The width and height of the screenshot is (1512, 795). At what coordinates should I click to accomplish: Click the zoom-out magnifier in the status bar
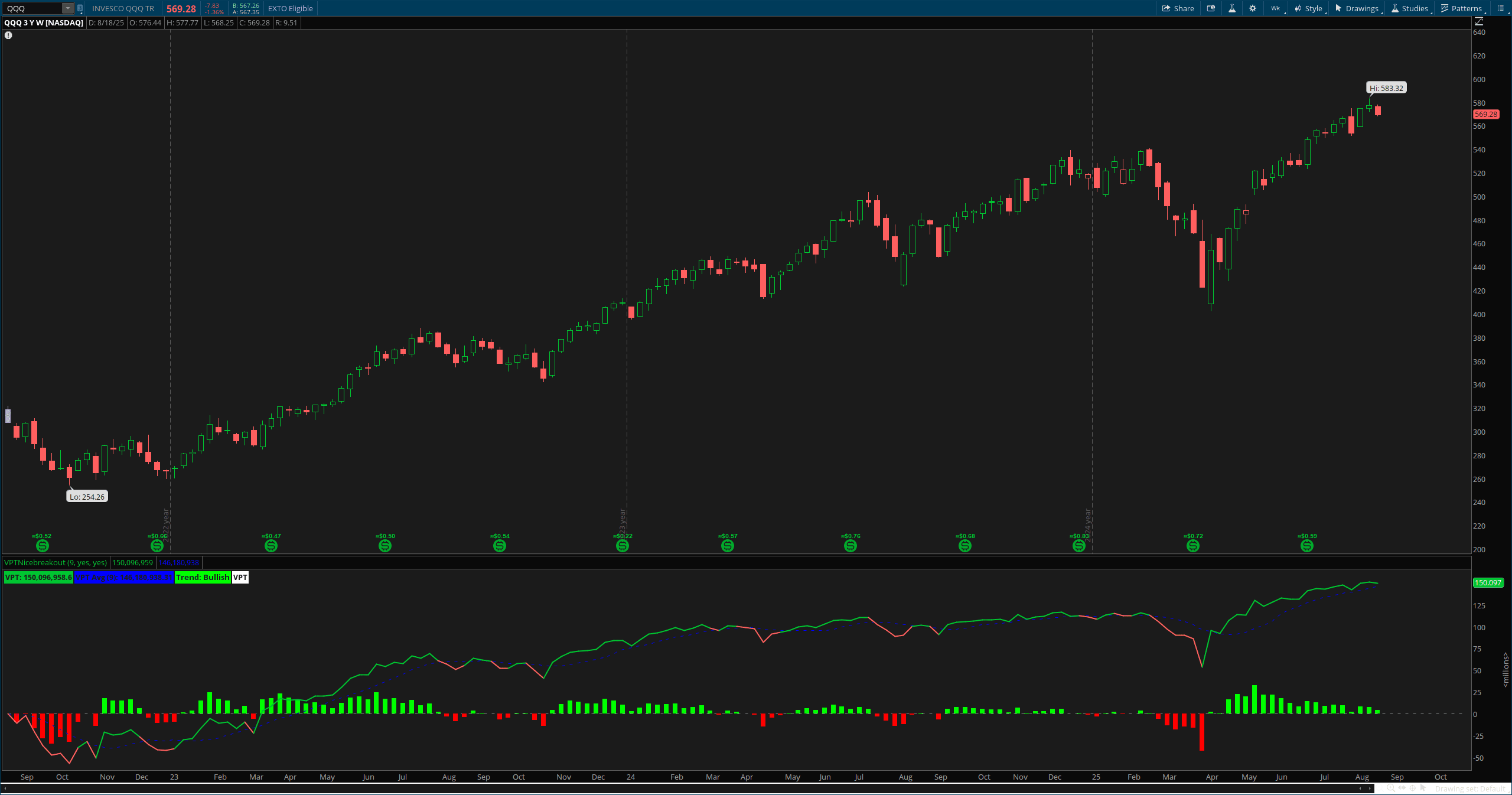(x=1379, y=789)
